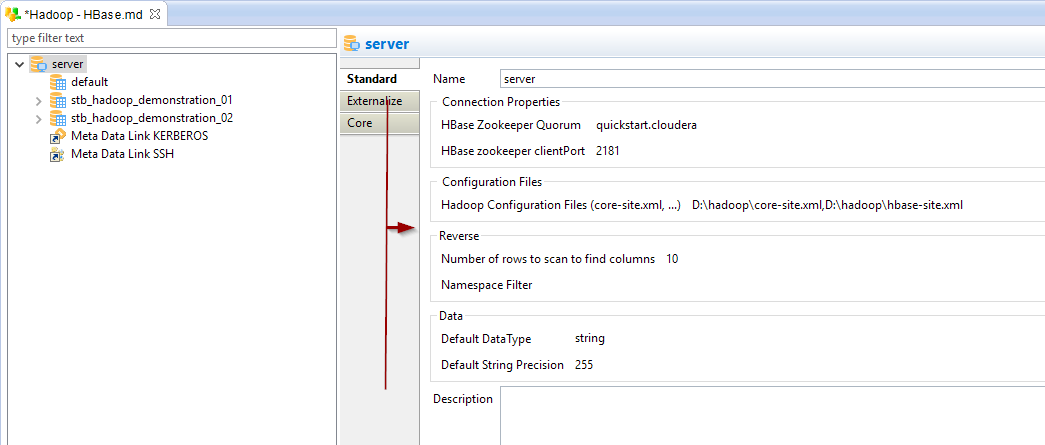
Task: Select Meta Data Link SSH item
Action: (123, 154)
